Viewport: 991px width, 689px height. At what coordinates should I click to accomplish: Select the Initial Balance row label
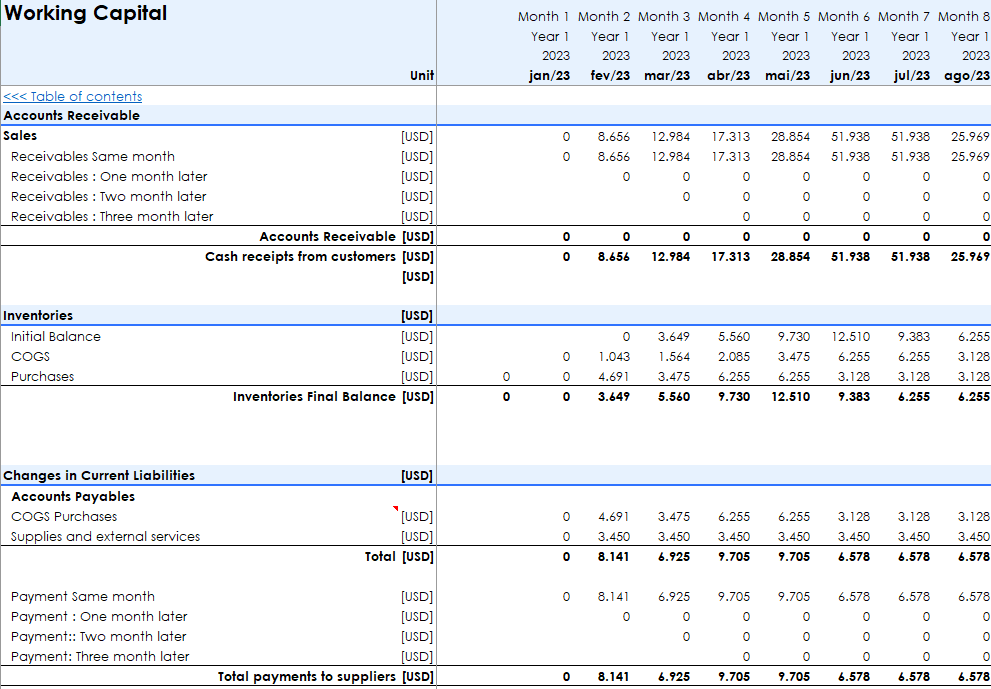point(56,336)
